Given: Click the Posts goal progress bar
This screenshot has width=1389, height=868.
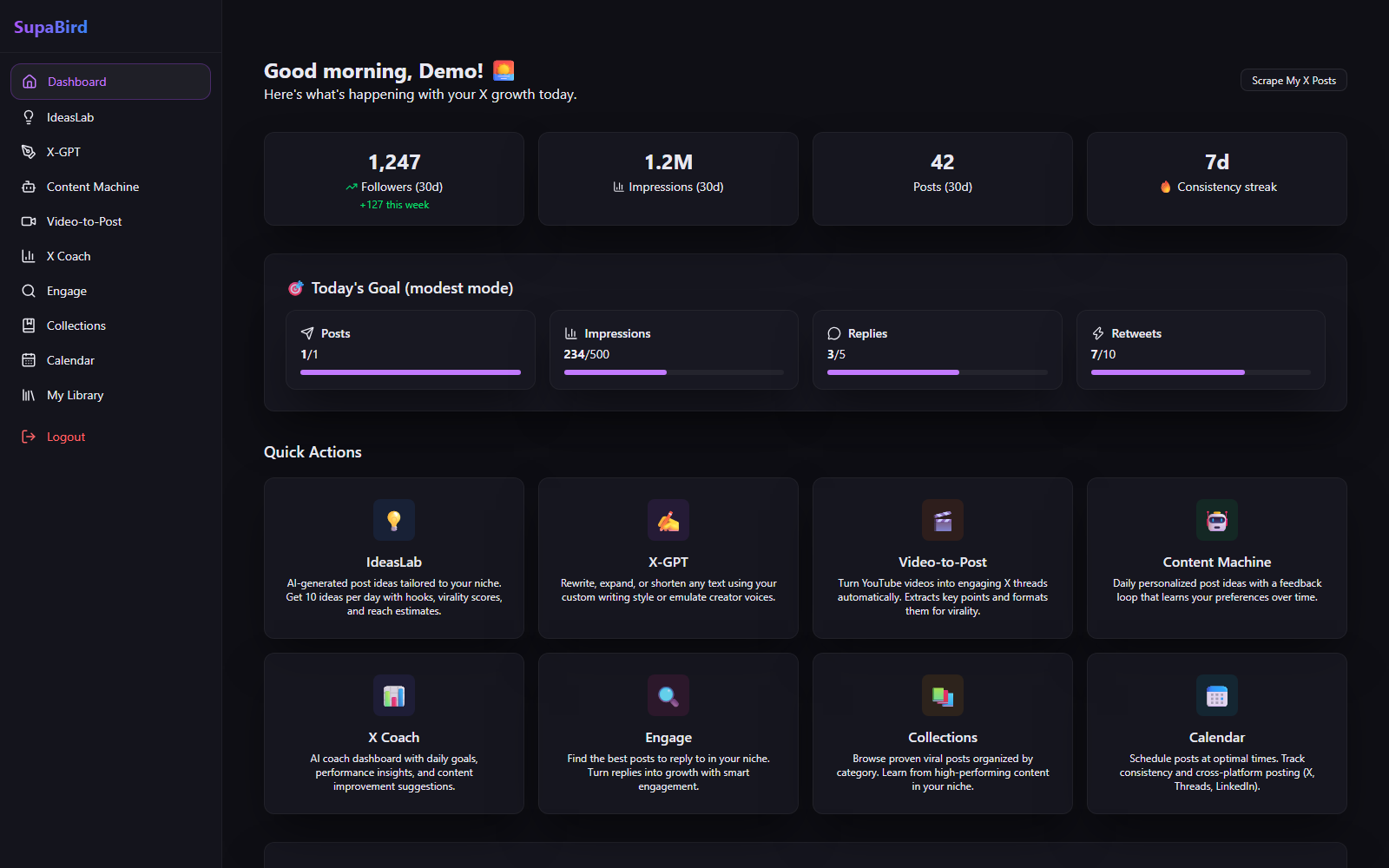Looking at the screenshot, I should pyautogui.click(x=411, y=372).
